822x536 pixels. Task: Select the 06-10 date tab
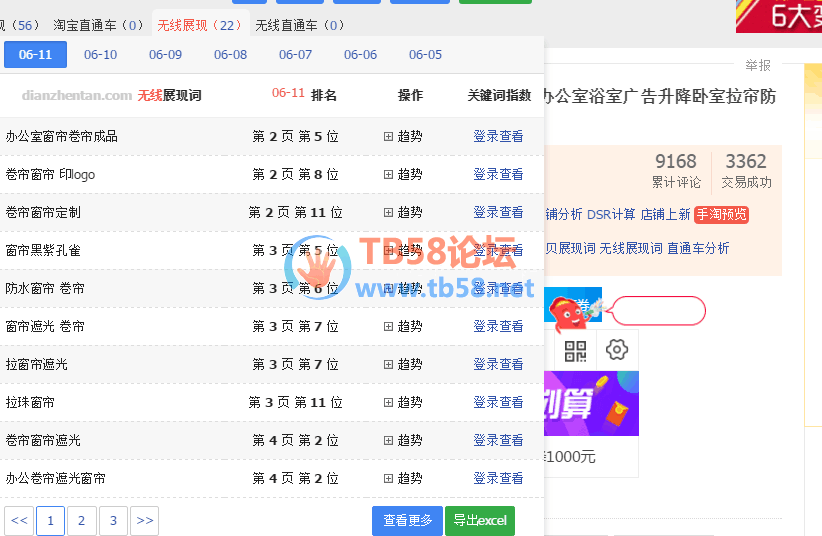[101, 55]
